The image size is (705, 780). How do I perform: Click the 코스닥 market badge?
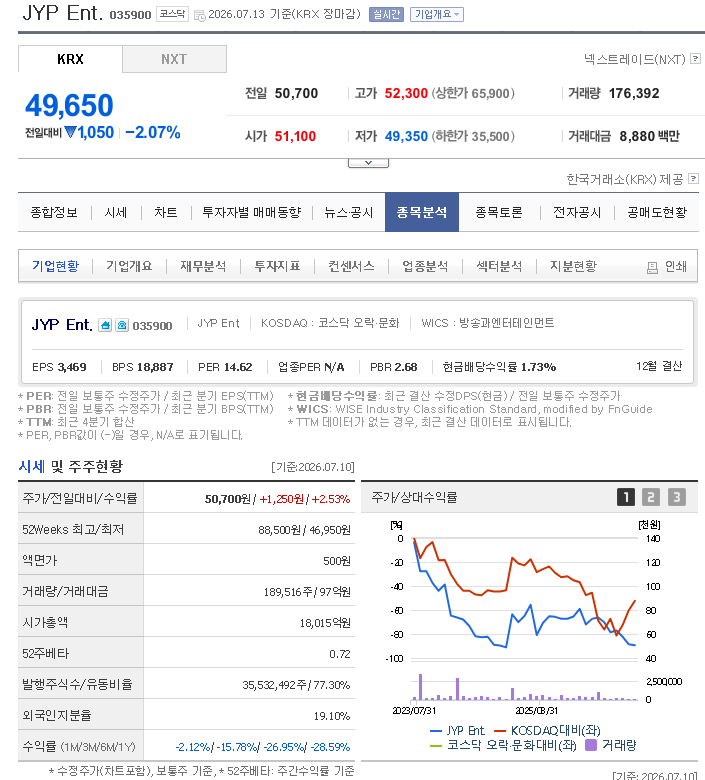[173, 14]
